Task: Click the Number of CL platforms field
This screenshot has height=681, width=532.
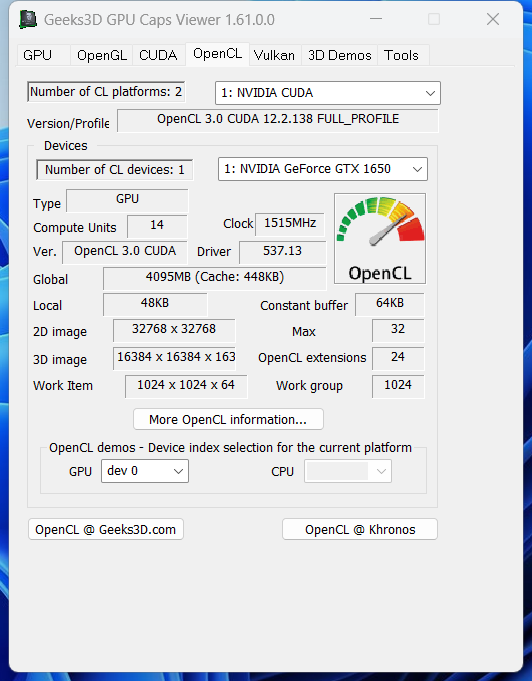Action: click(x=106, y=92)
